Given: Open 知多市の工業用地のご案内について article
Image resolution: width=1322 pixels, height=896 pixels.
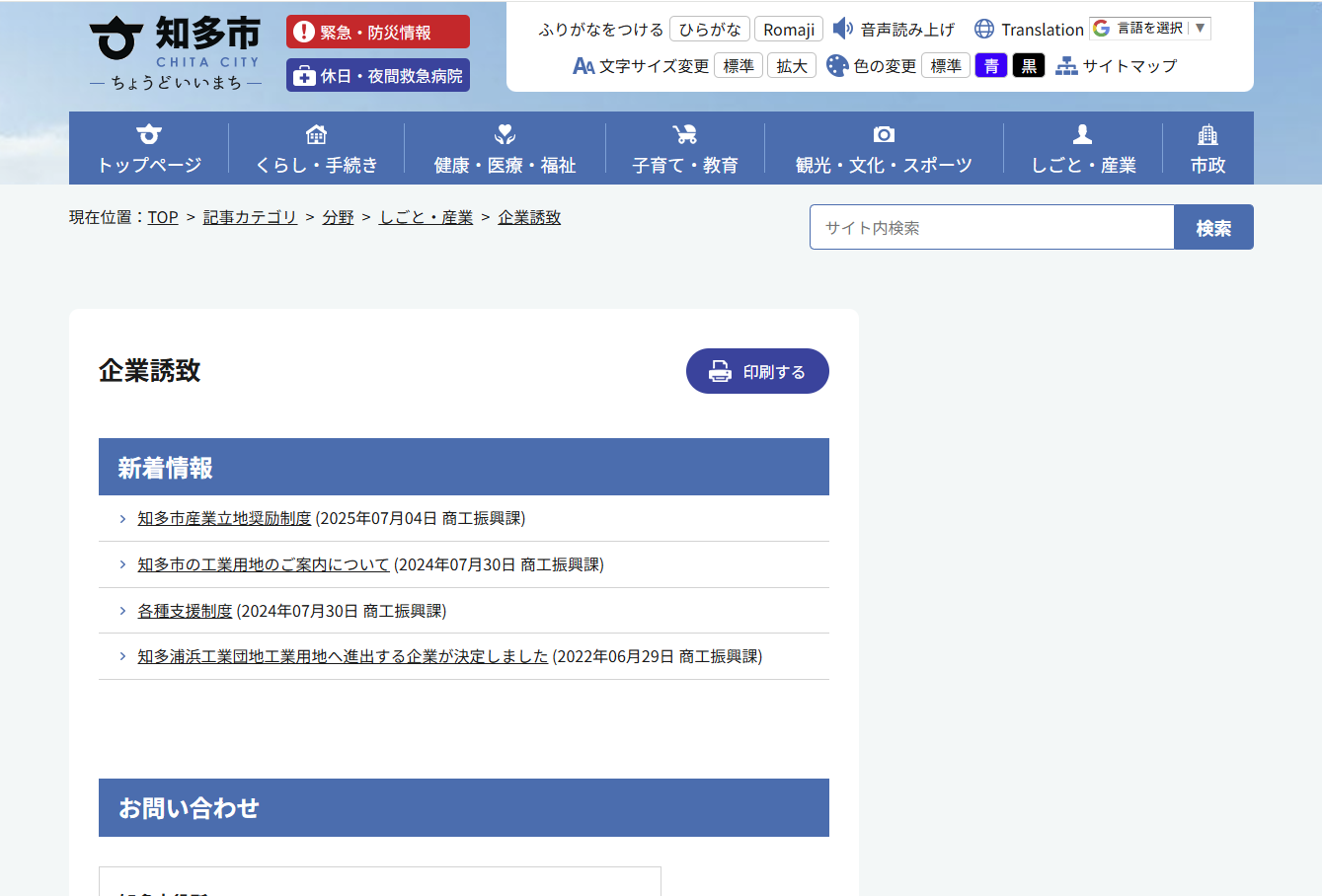Looking at the screenshot, I should 264,564.
